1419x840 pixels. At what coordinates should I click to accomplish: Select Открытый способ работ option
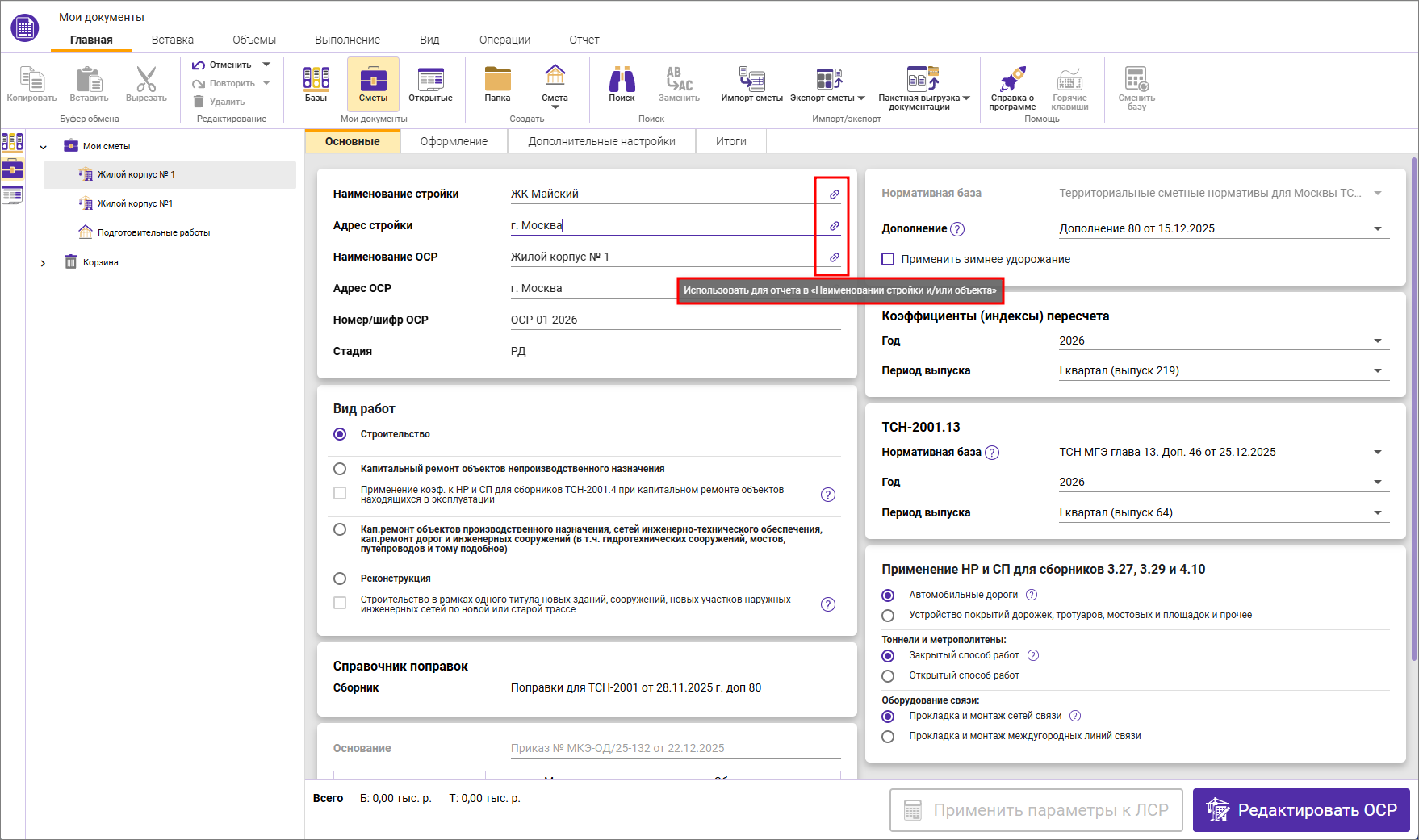point(888,676)
